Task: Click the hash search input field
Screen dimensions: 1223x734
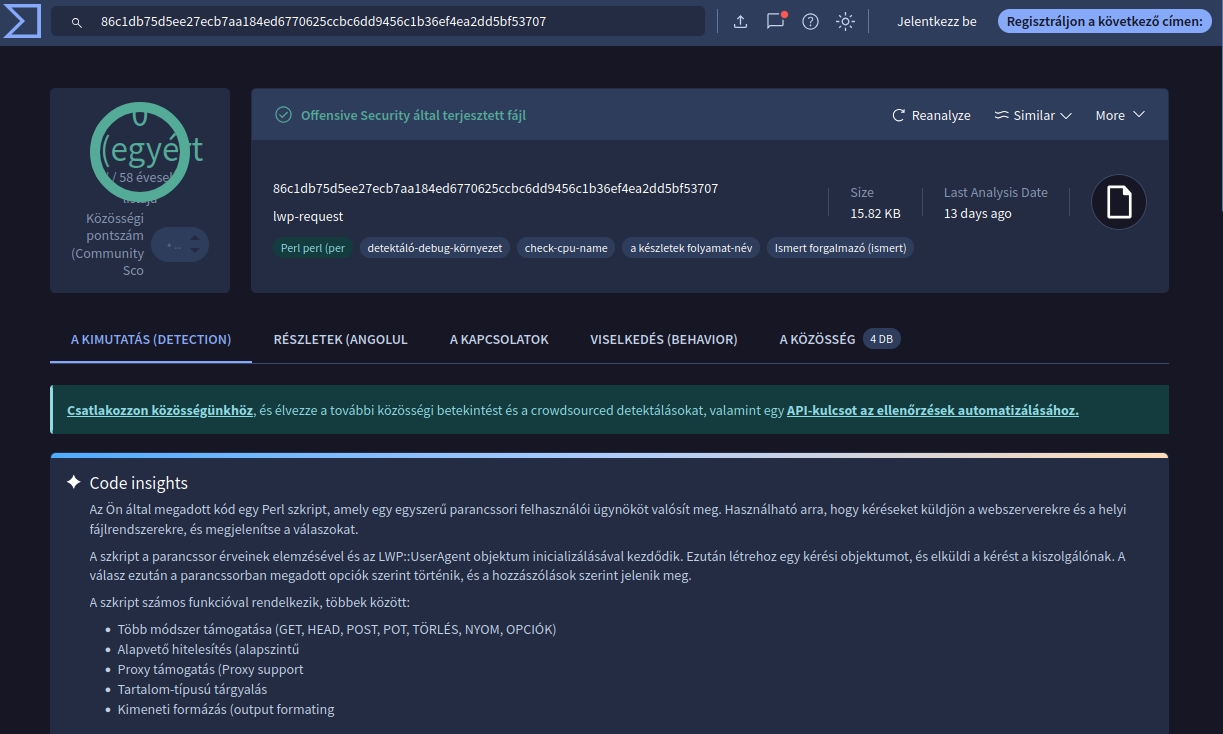Action: pos(390,21)
